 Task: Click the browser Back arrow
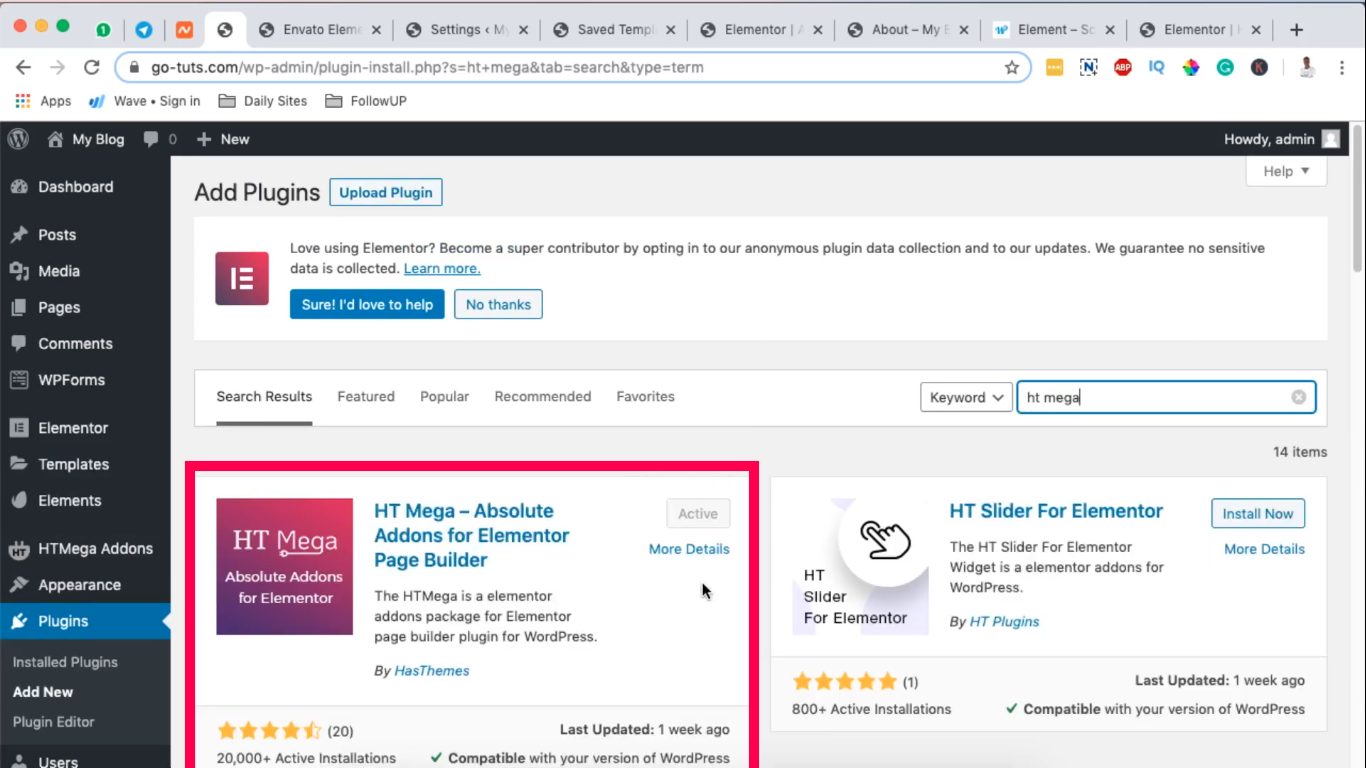coord(23,67)
